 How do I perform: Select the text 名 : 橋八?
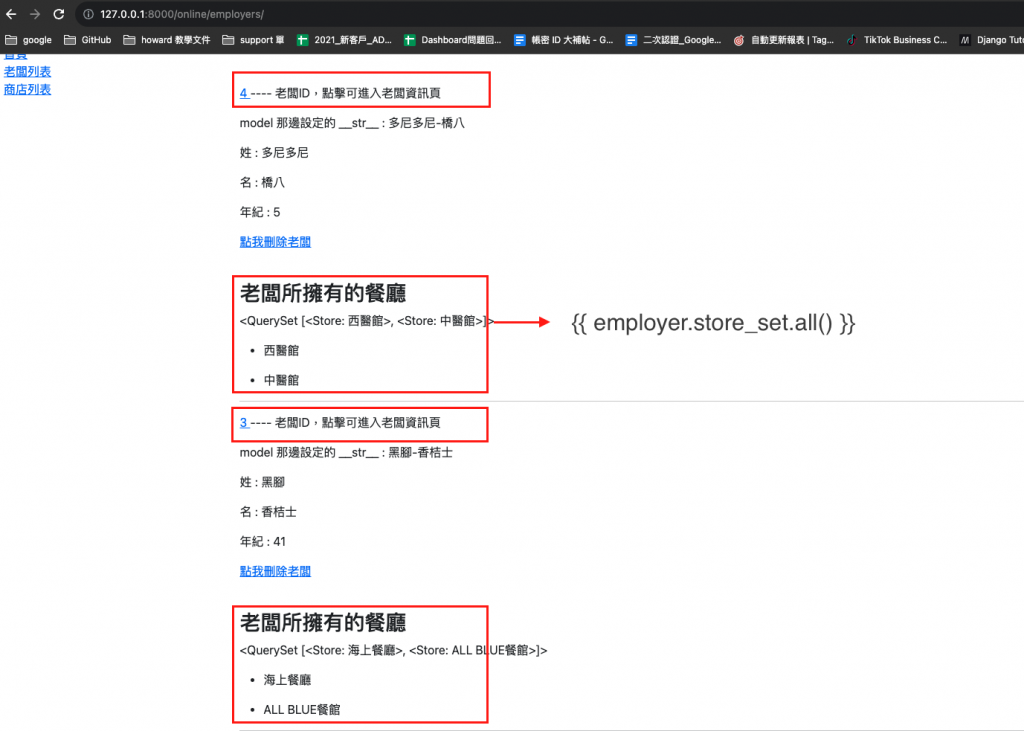click(x=262, y=182)
